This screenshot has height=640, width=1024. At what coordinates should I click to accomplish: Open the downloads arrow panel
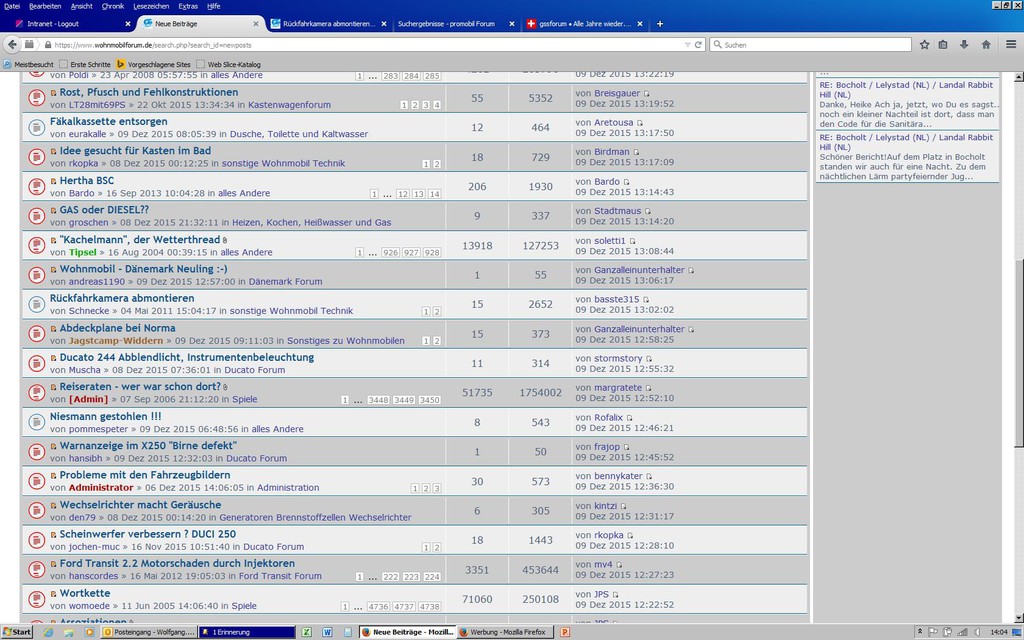click(x=964, y=44)
